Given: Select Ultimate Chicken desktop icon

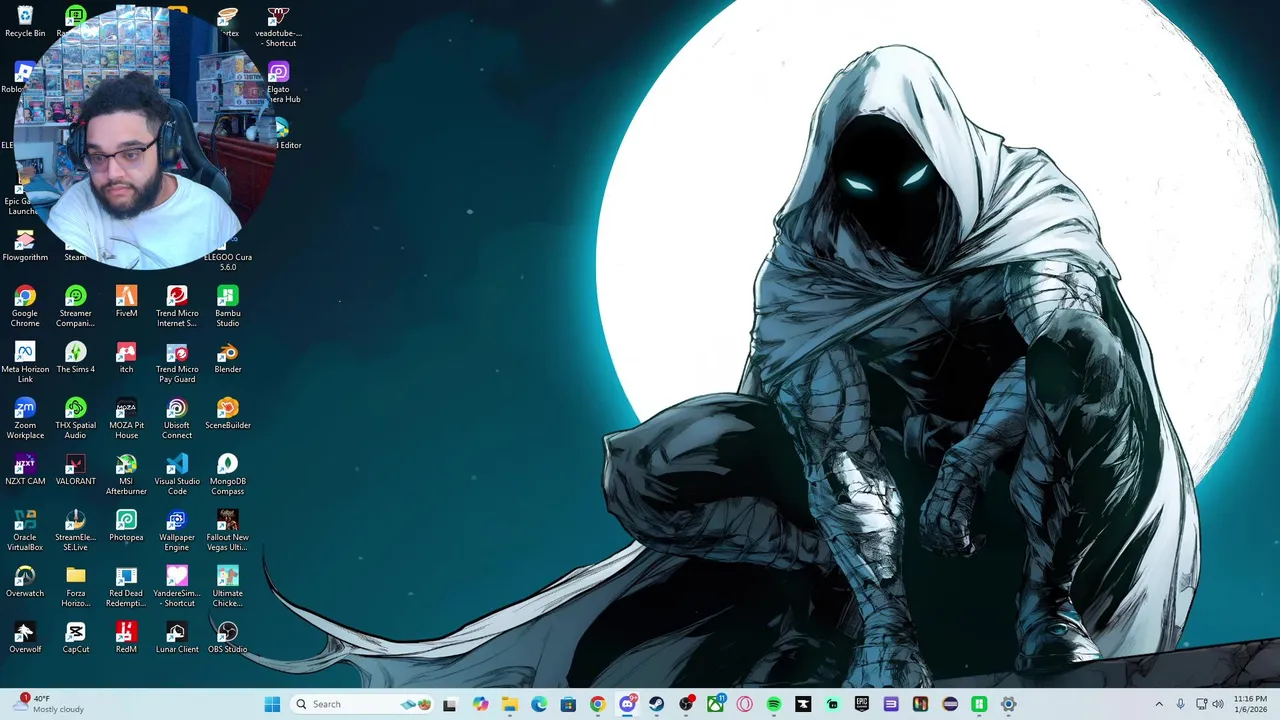Looking at the screenshot, I should (x=228, y=586).
